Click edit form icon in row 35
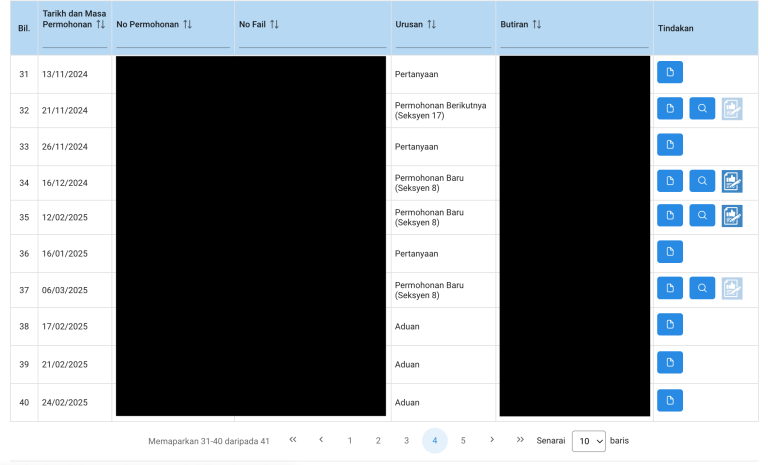 732,216
